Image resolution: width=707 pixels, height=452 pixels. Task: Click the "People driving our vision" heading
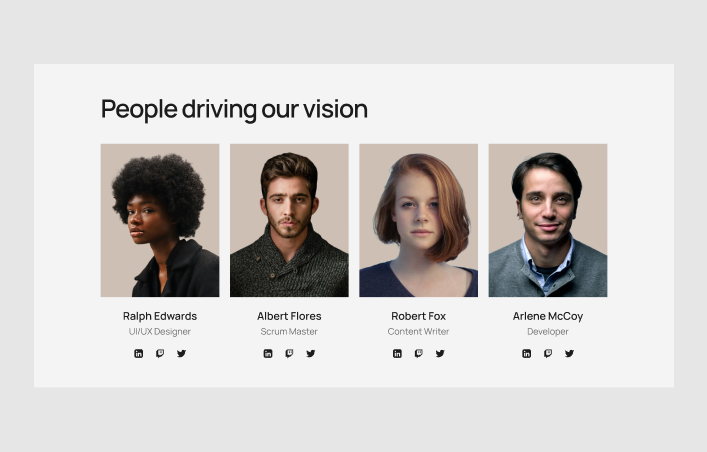point(234,110)
